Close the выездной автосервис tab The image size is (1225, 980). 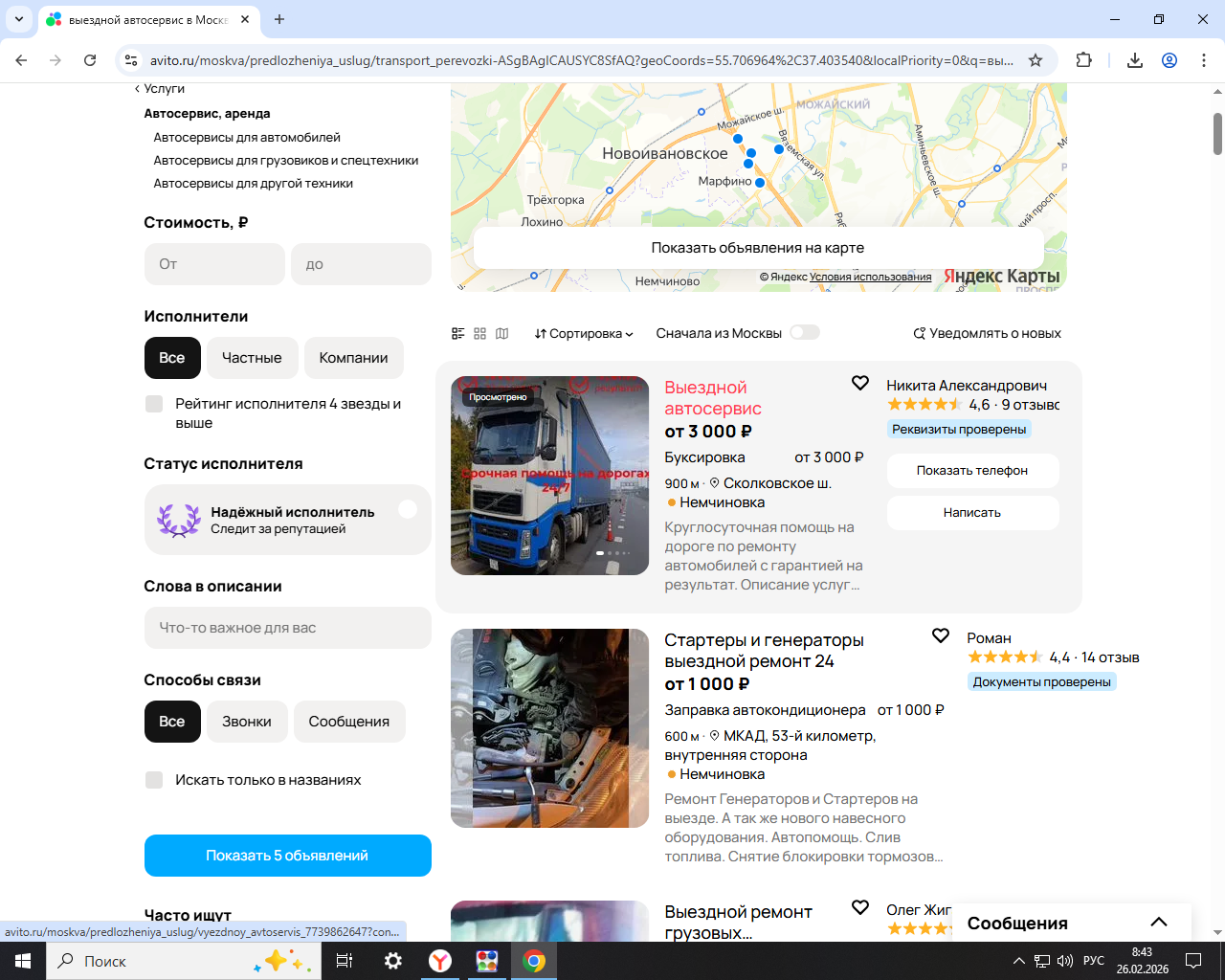245,19
